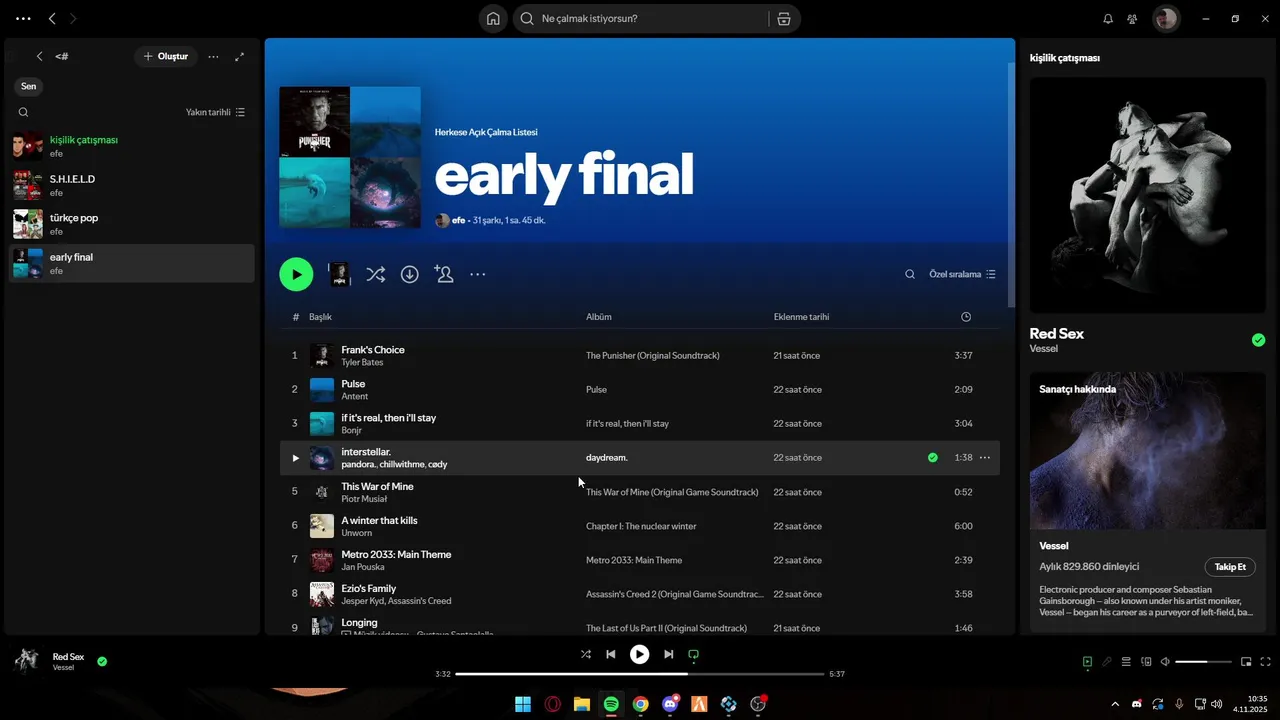Open the notifications bell
The height and width of the screenshot is (720, 1280).
[1108, 18]
